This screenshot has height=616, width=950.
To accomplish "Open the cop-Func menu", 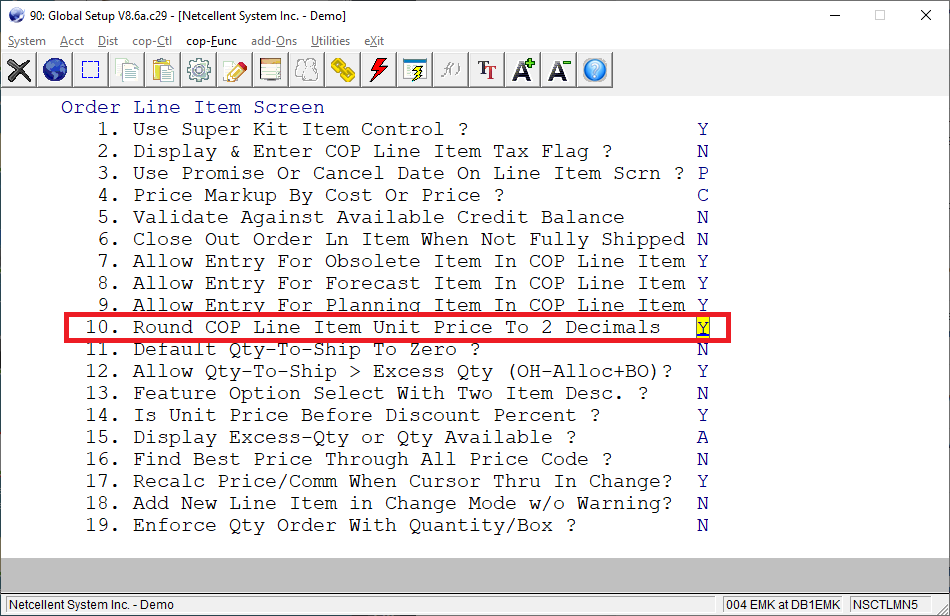I will (211, 41).
